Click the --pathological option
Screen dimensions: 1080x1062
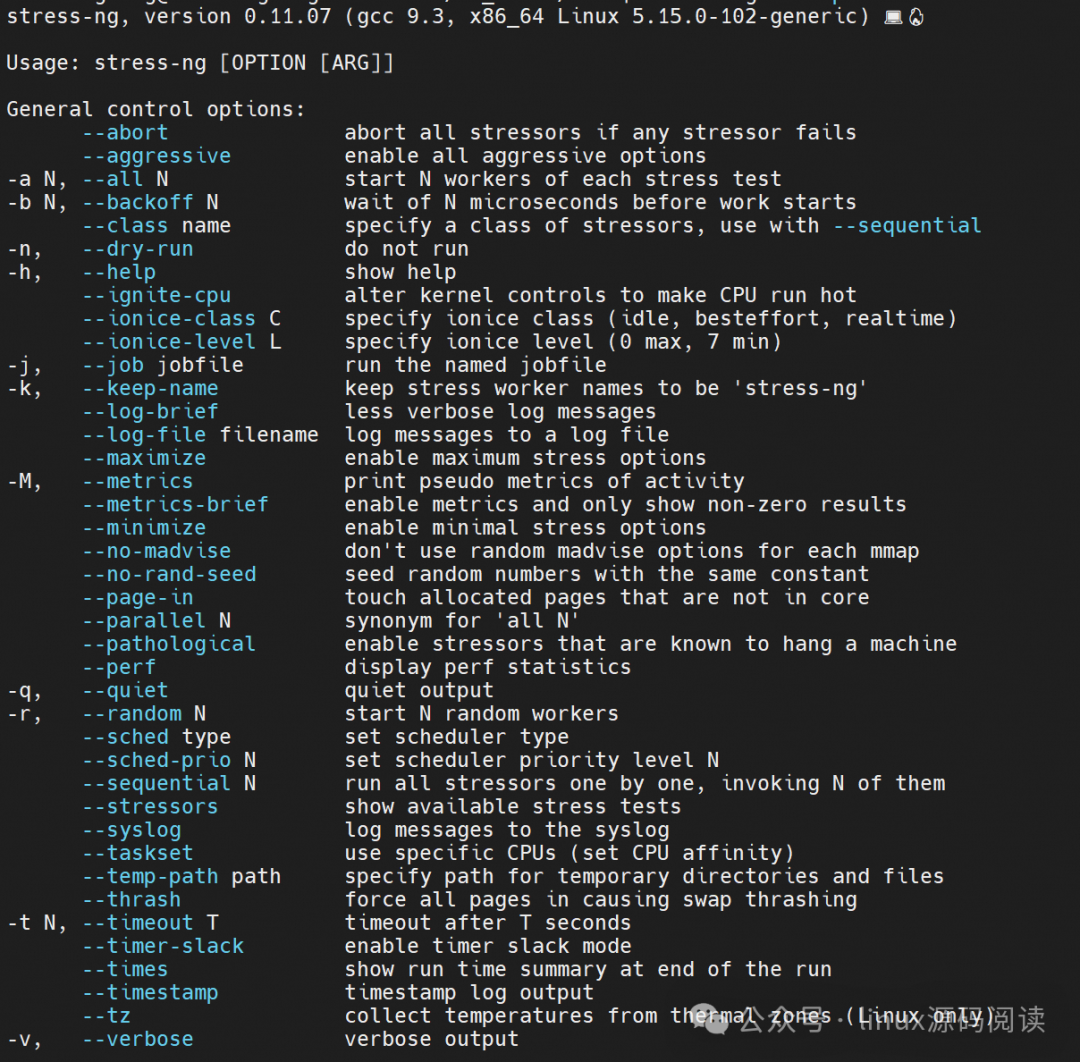click(169, 644)
